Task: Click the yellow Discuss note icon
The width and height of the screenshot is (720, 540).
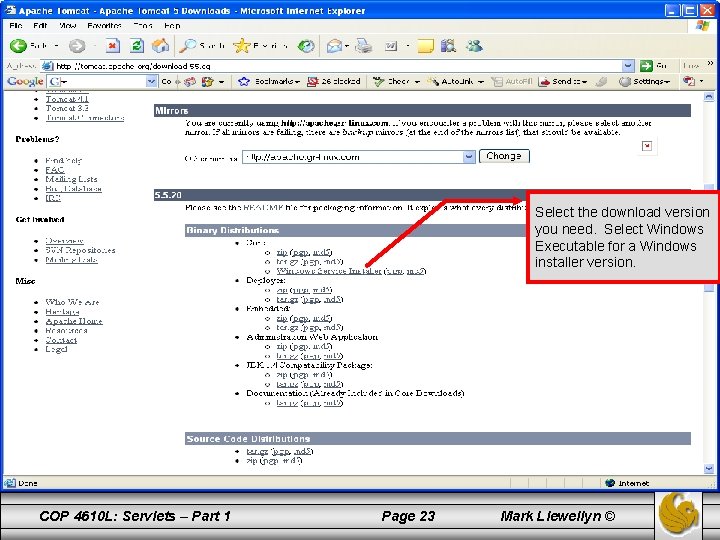Action: click(425, 46)
